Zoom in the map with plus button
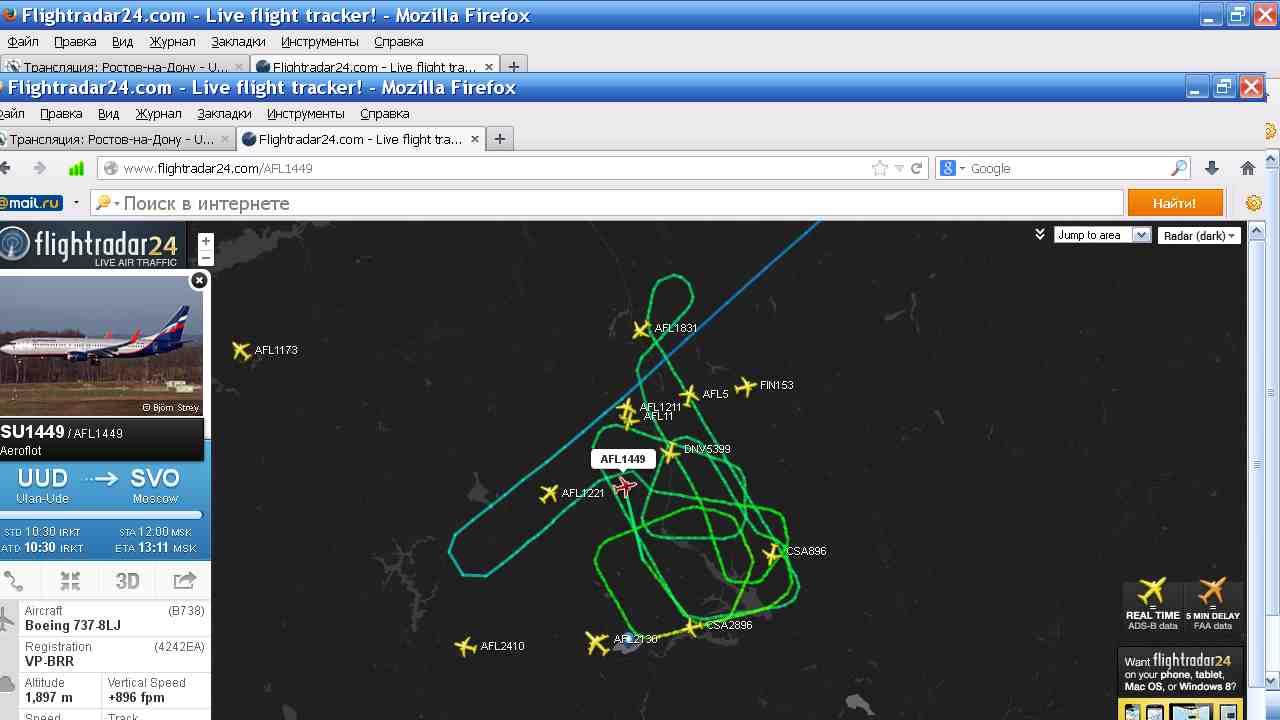The width and height of the screenshot is (1280, 720). tap(206, 241)
